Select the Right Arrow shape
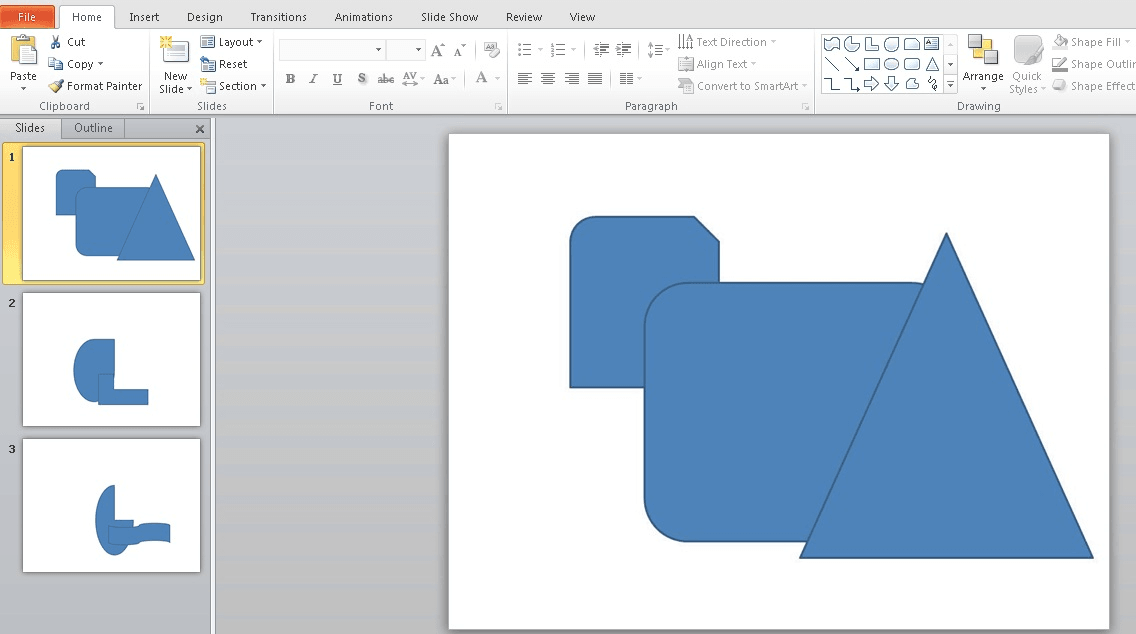Viewport: 1136px width, 634px height. tap(872, 84)
